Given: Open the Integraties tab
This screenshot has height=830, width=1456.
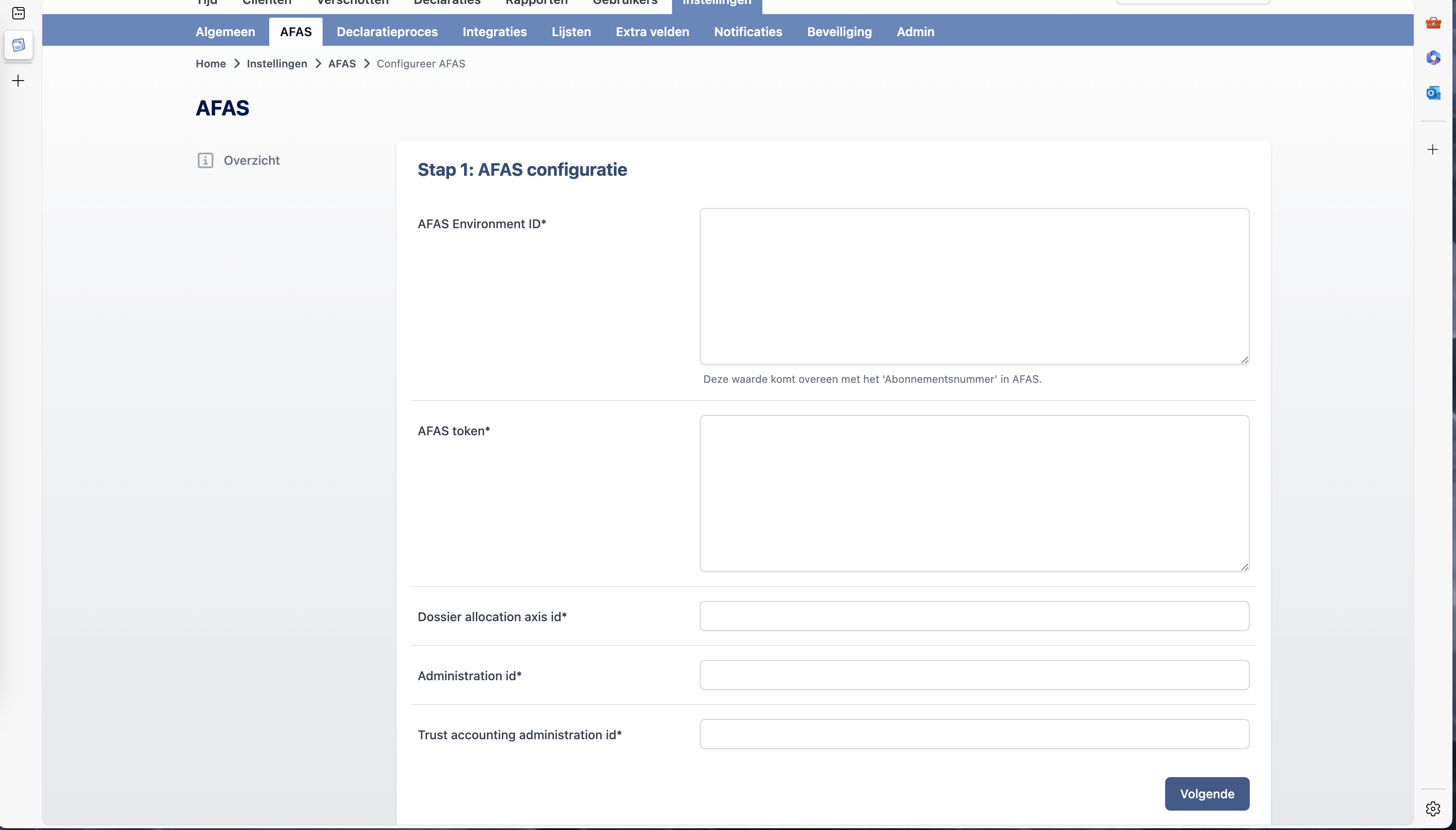Looking at the screenshot, I should point(494,32).
